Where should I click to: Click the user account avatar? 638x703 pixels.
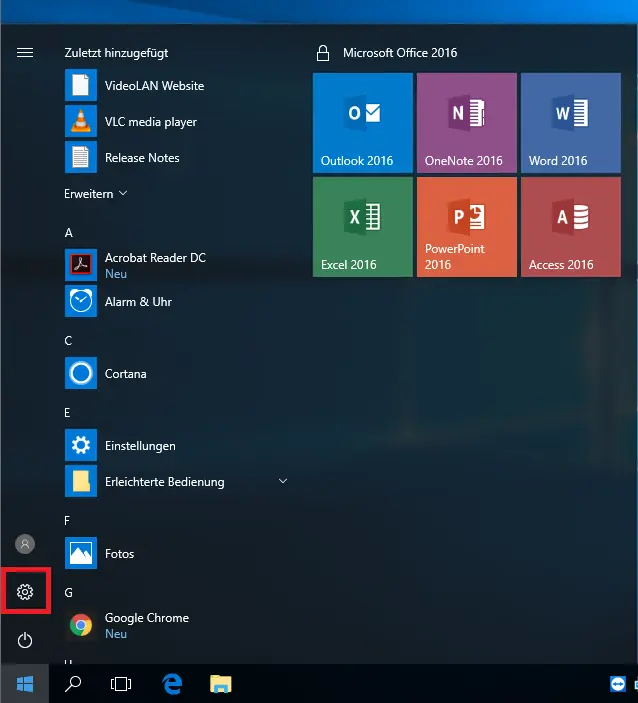point(26,544)
